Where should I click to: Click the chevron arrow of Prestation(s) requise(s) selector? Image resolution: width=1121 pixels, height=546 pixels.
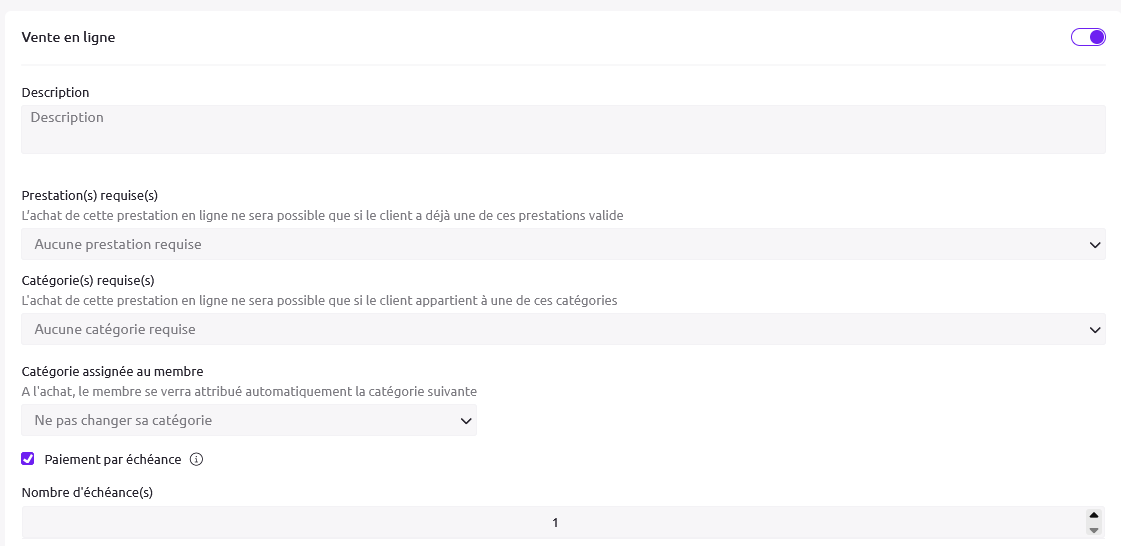pyautogui.click(x=1095, y=245)
